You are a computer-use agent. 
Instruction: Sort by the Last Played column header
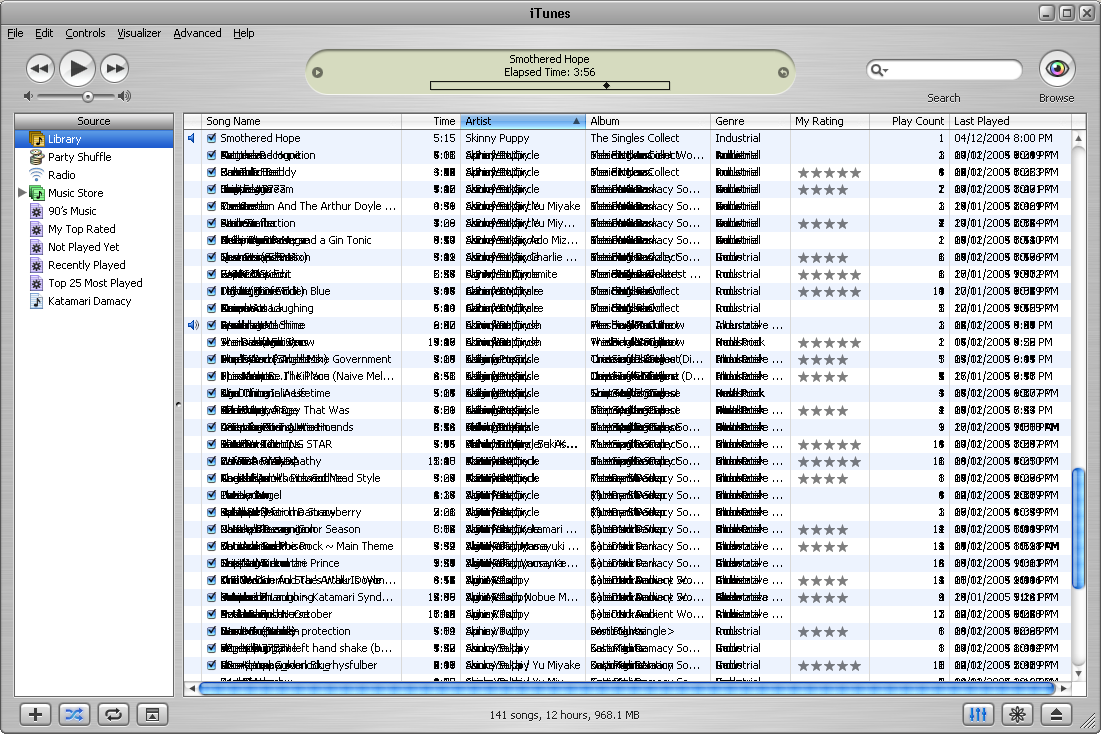pyautogui.click(x=1011, y=121)
